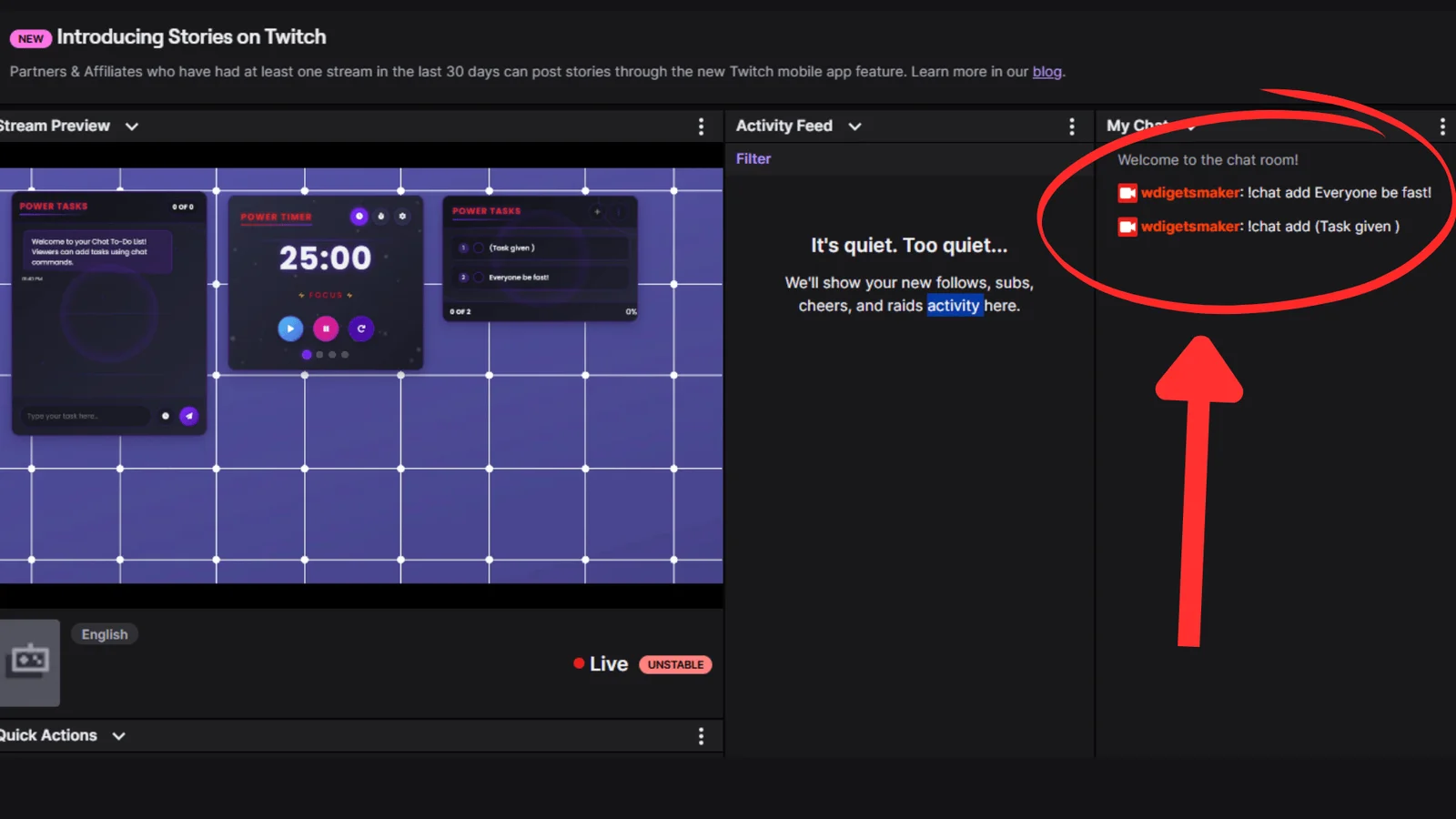Click the game category placeholder thumbnail

point(30,662)
